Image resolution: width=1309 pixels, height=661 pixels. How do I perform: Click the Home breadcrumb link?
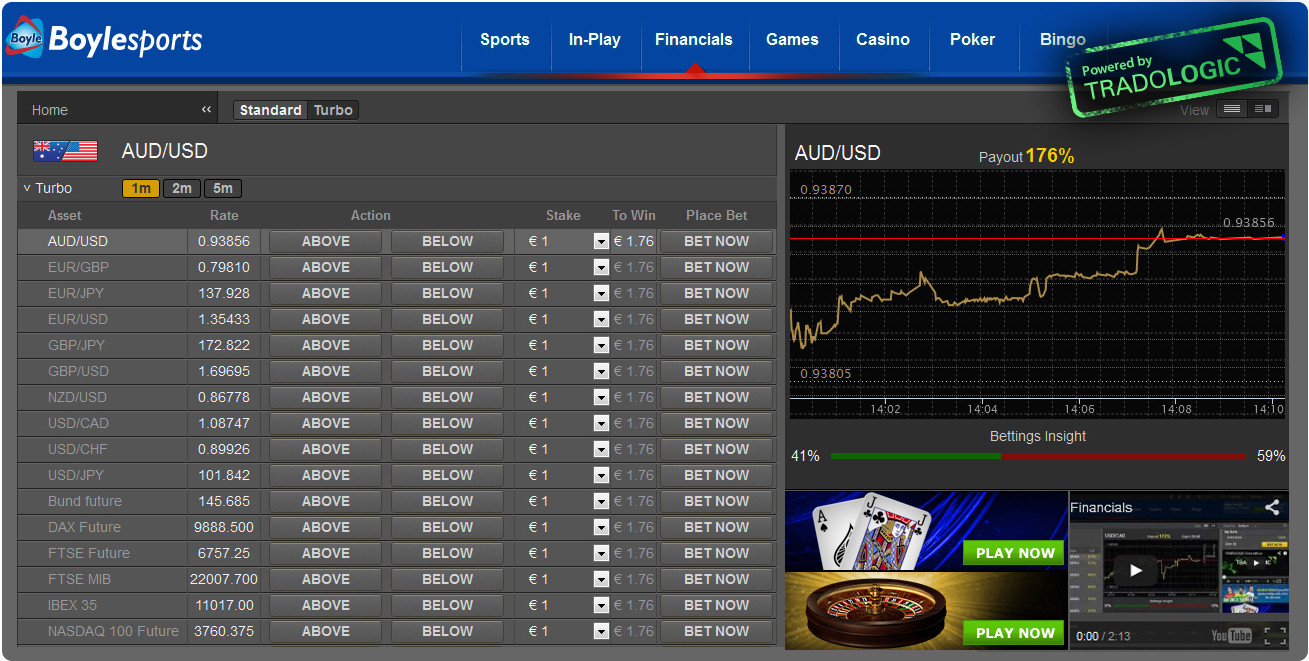click(50, 110)
